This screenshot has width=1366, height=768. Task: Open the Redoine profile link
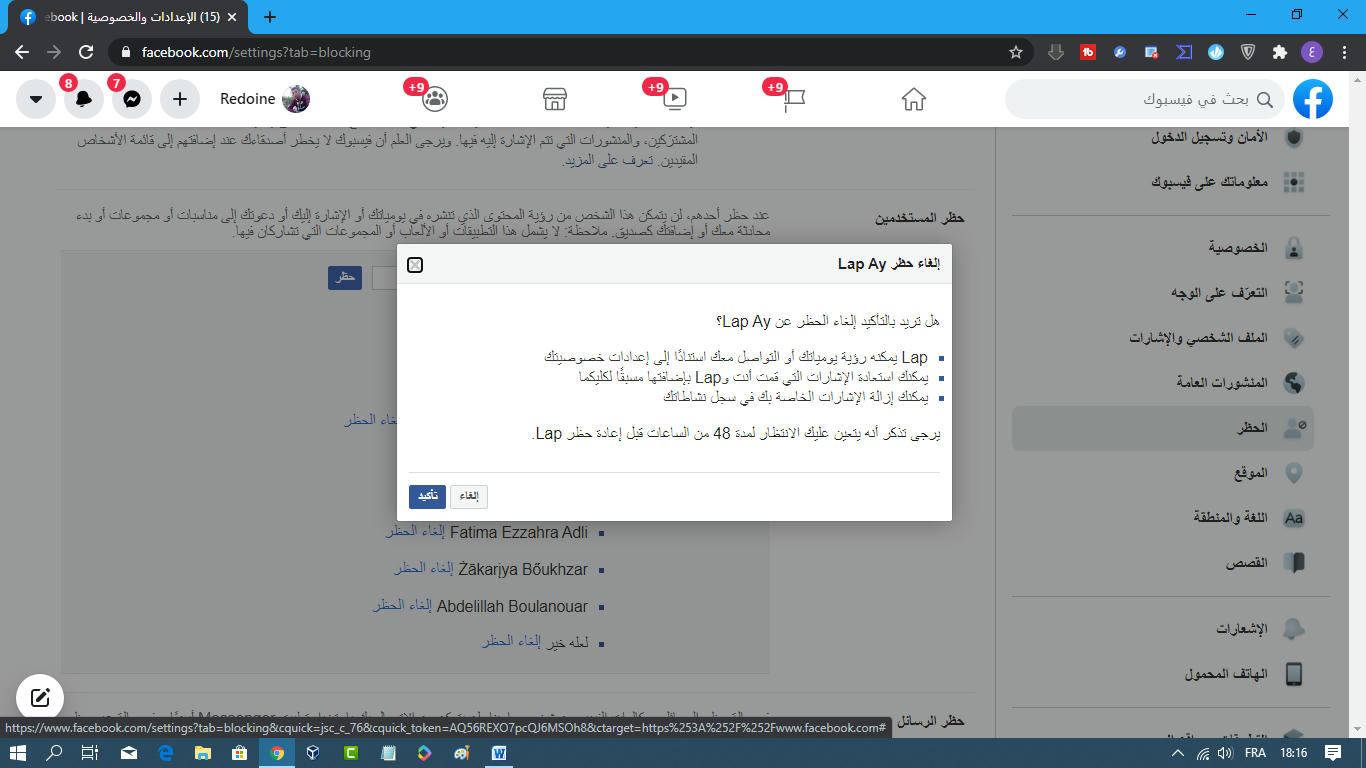[265, 99]
